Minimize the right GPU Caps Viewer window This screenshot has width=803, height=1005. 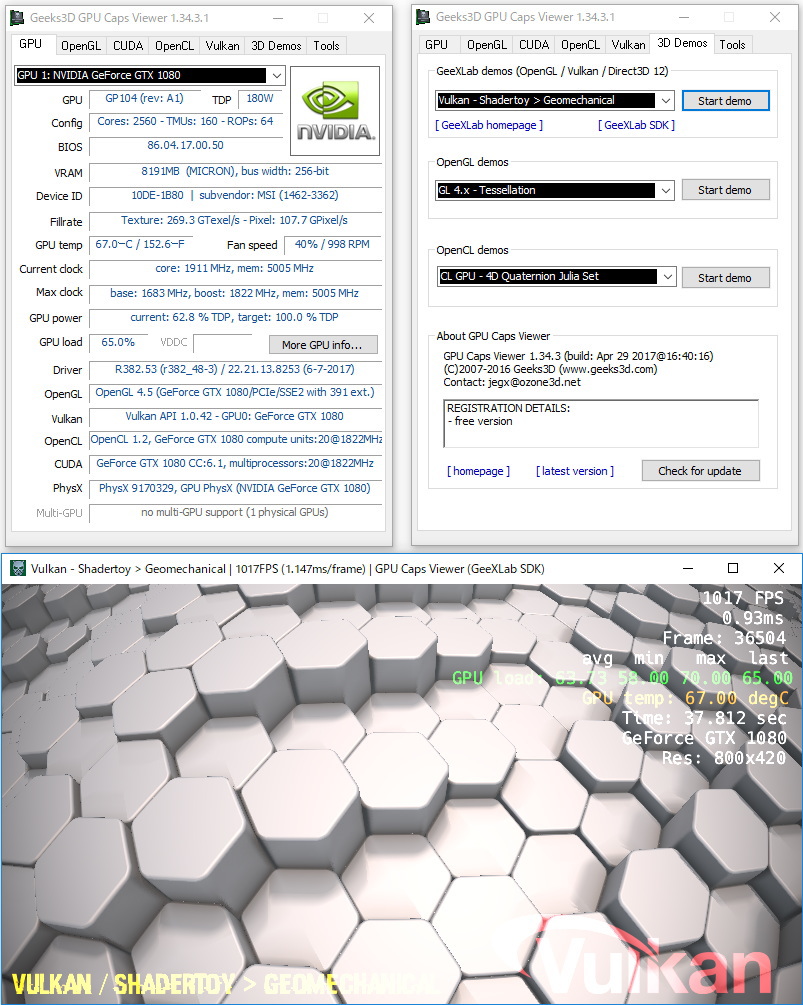684,17
